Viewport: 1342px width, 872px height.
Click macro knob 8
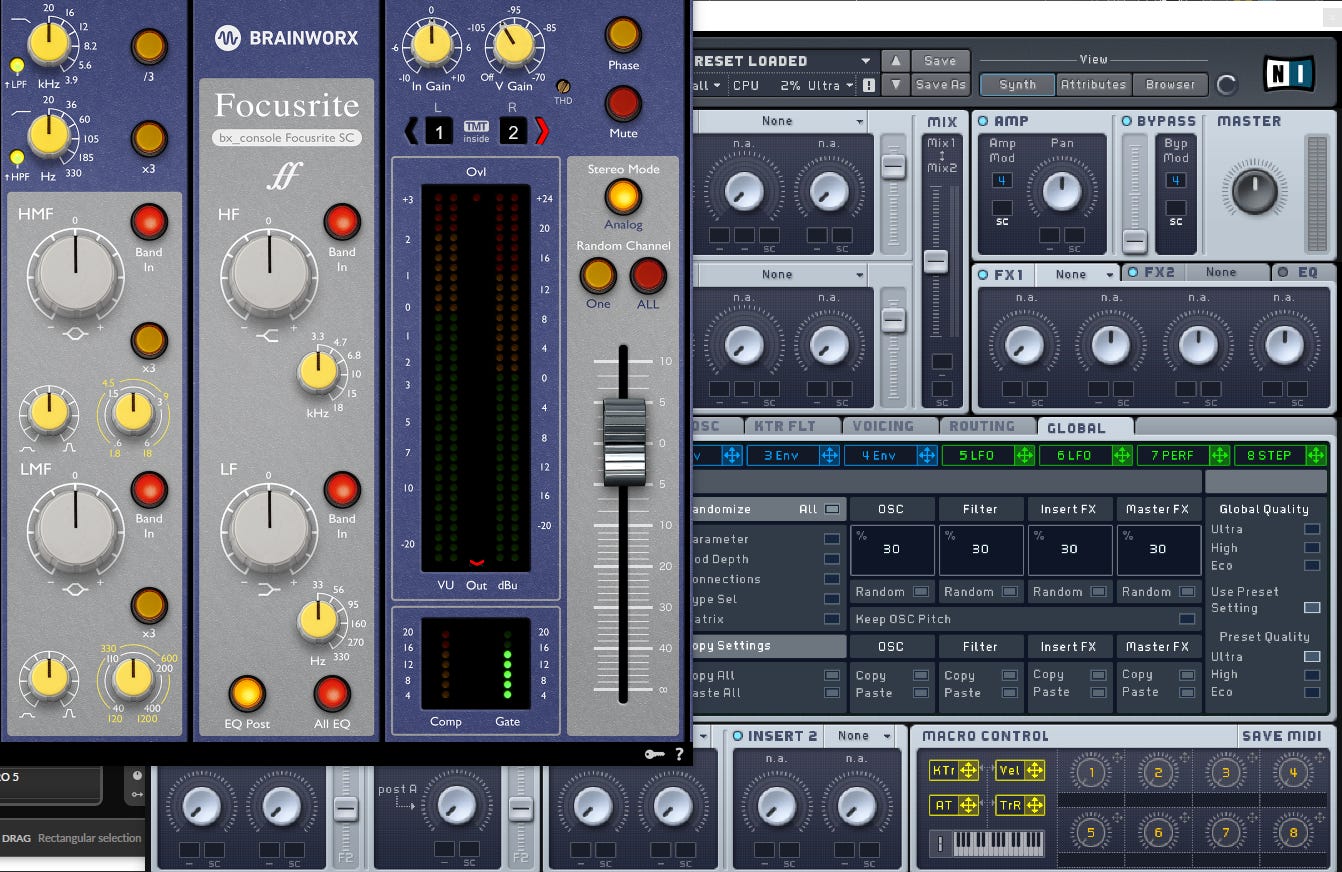[1292, 832]
